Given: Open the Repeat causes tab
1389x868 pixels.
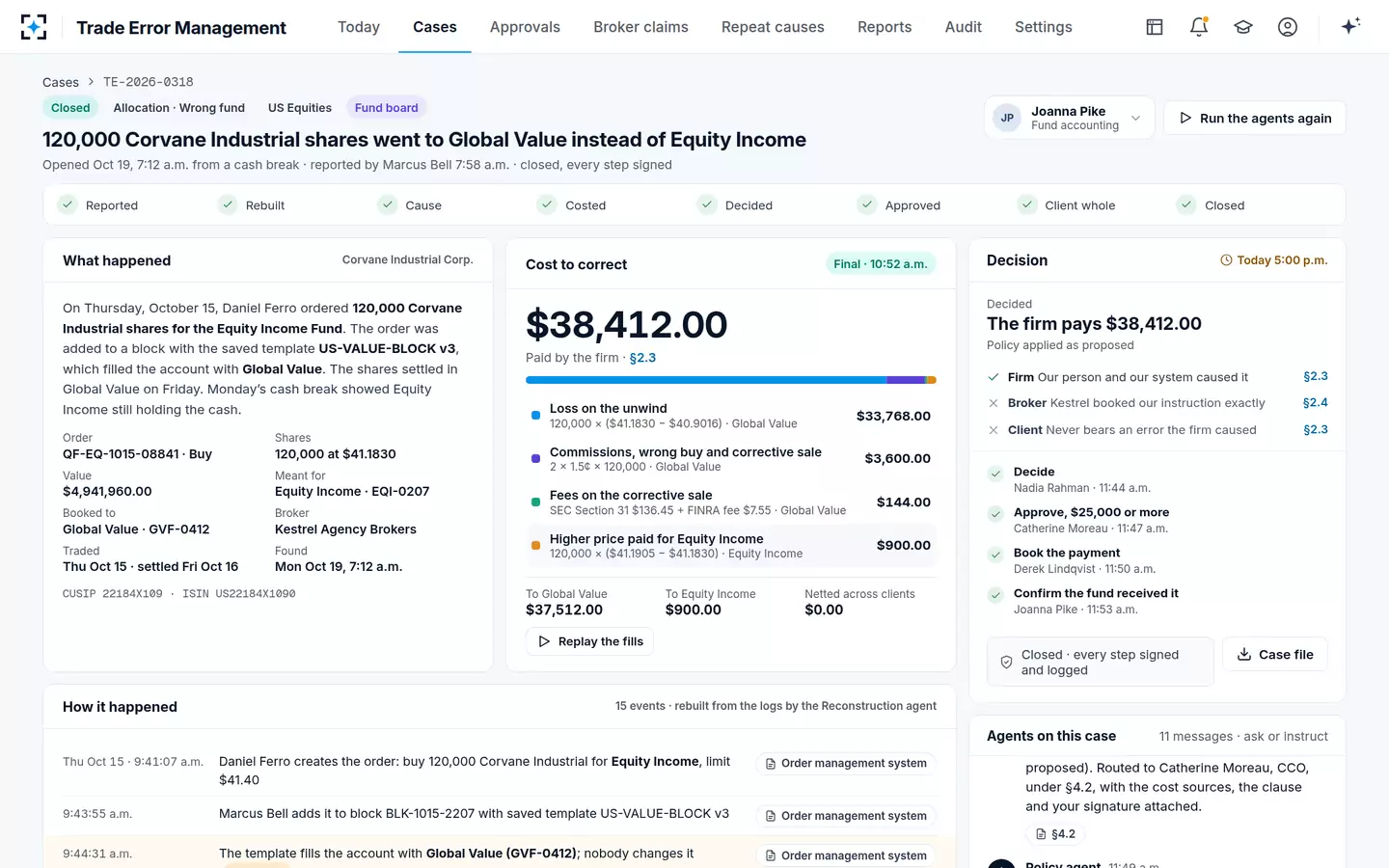Looking at the screenshot, I should 773,27.
